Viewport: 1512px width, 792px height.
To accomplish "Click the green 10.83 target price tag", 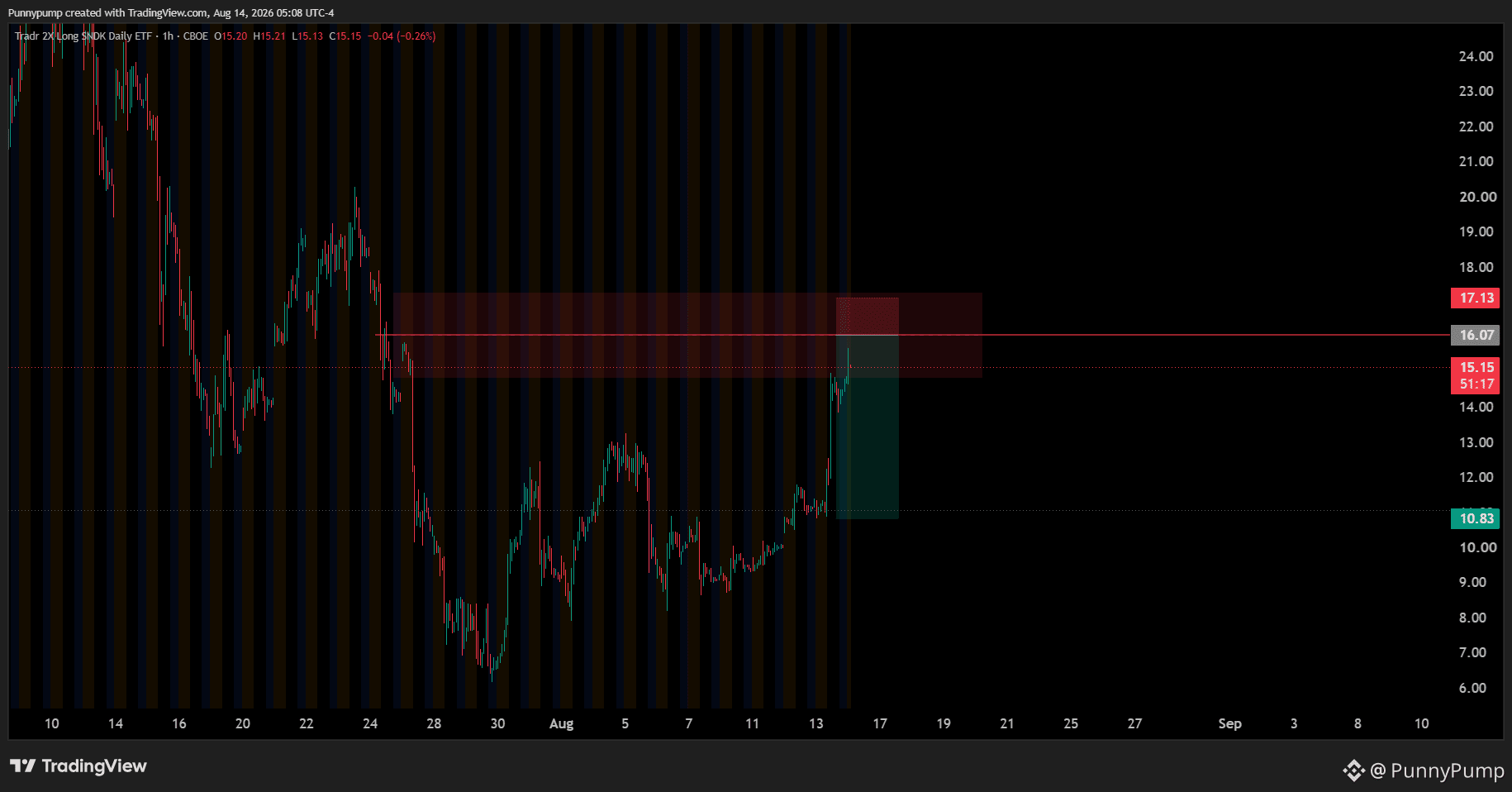I will pos(1476,518).
